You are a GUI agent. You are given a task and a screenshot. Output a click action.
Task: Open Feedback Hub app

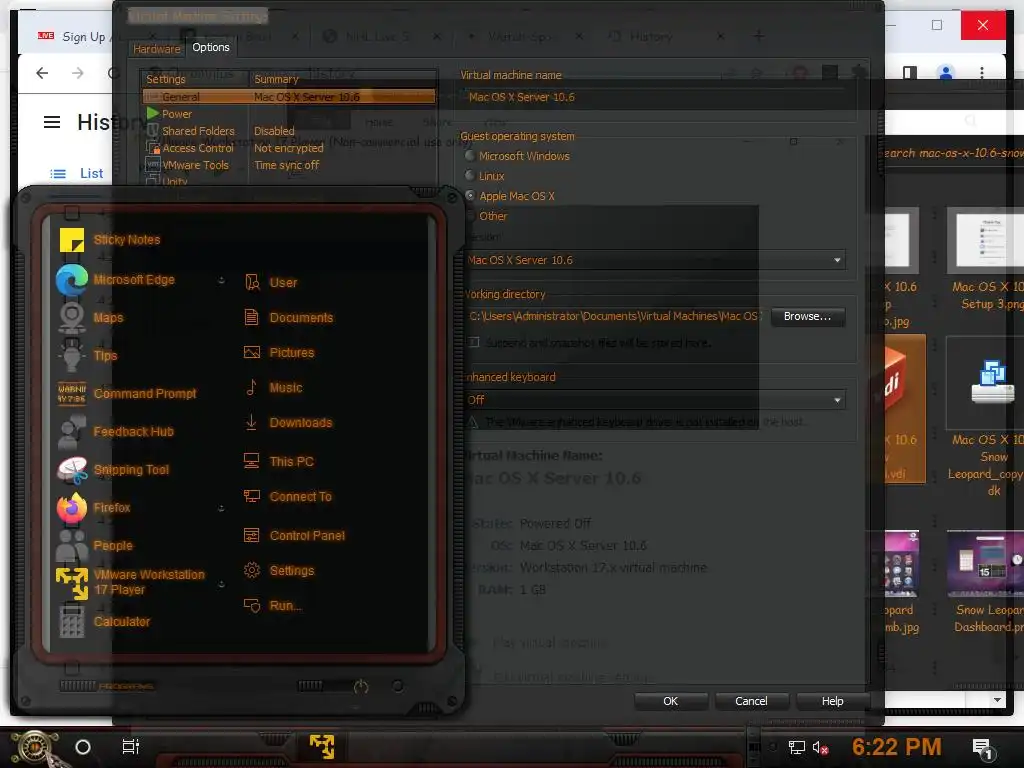116,432
